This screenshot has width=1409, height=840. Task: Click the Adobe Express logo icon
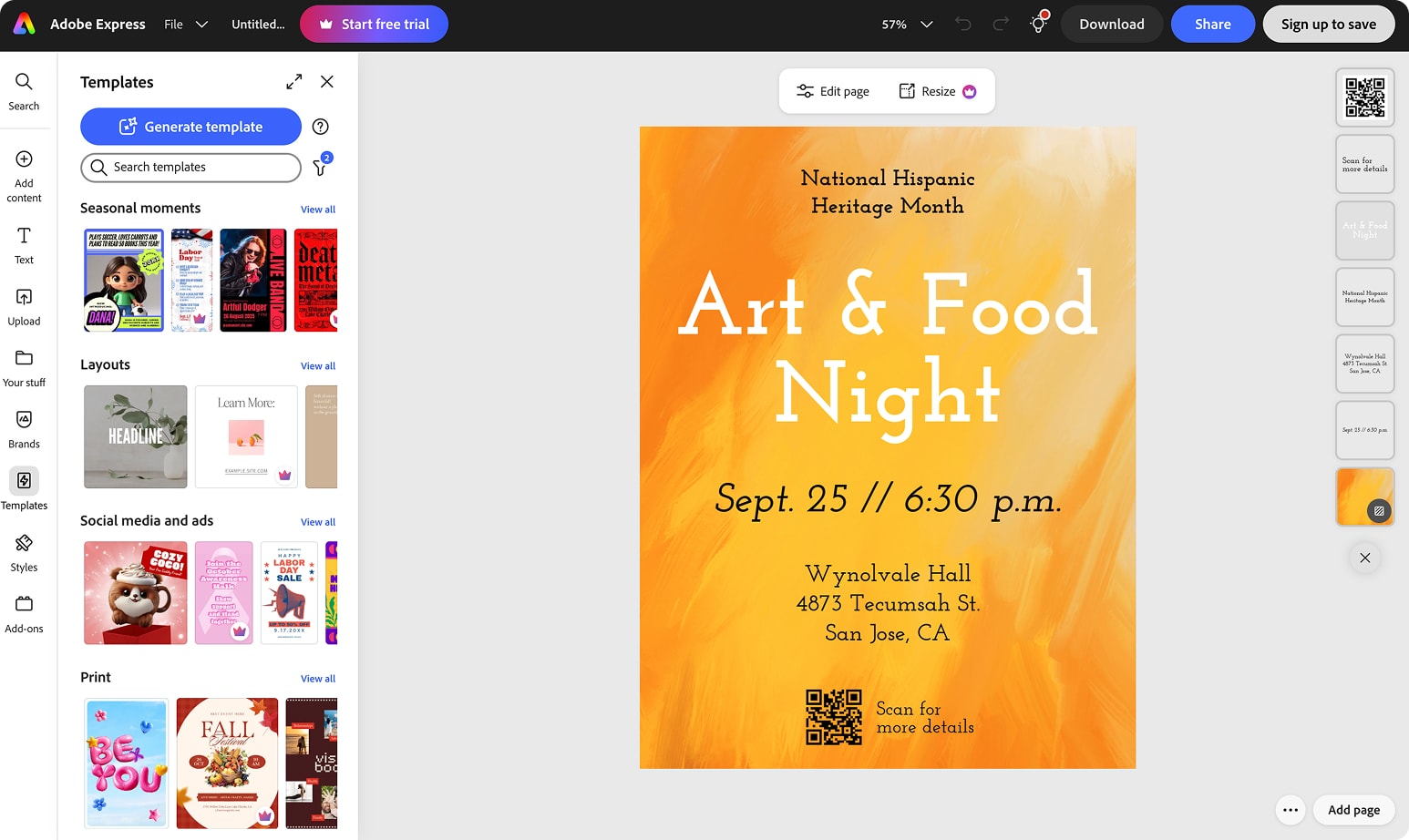pos(25,24)
